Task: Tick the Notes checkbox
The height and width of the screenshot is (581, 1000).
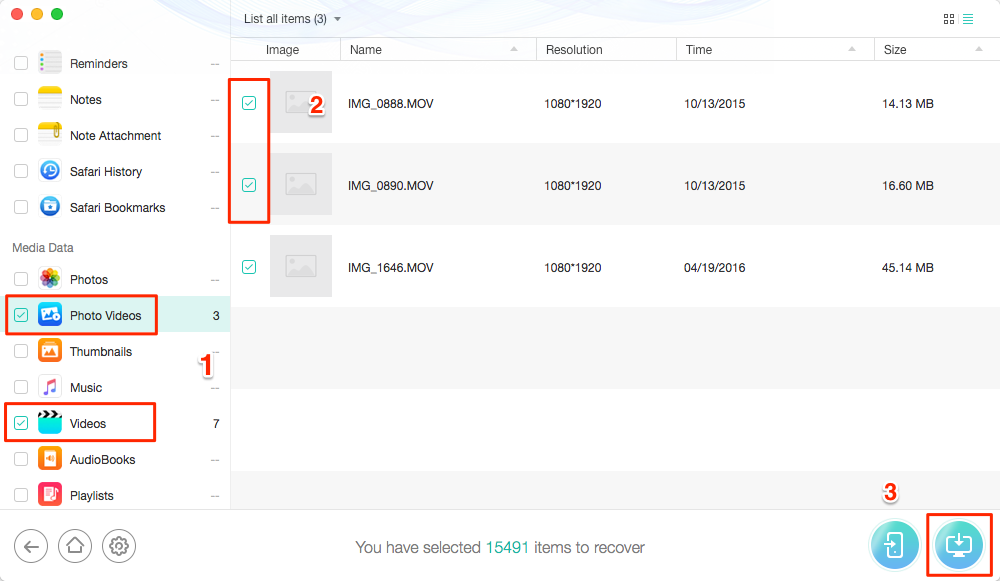Action: point(21,99)
